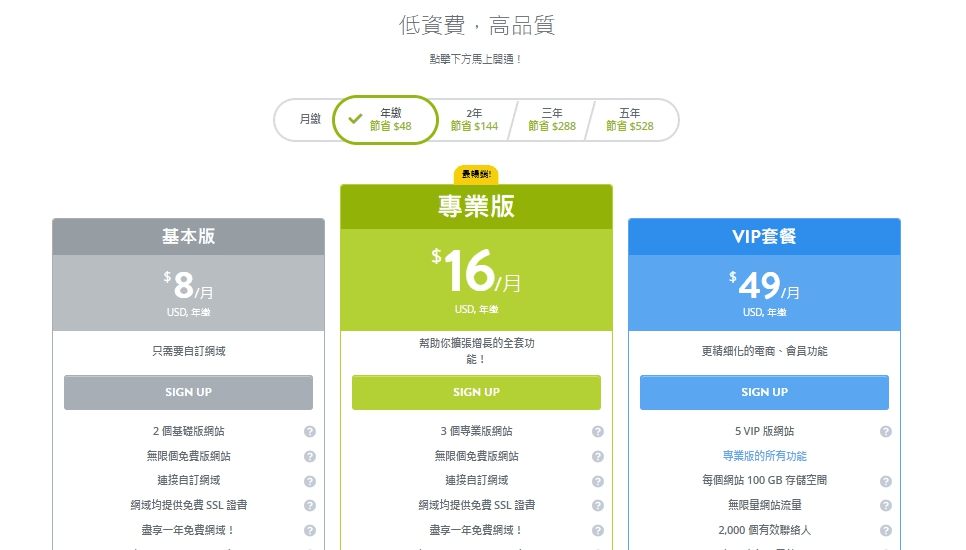Click help icon beside 基本版 網域均提供免費 SSL 證書
The image size is (966, 550).
click(x=310, y=506)
